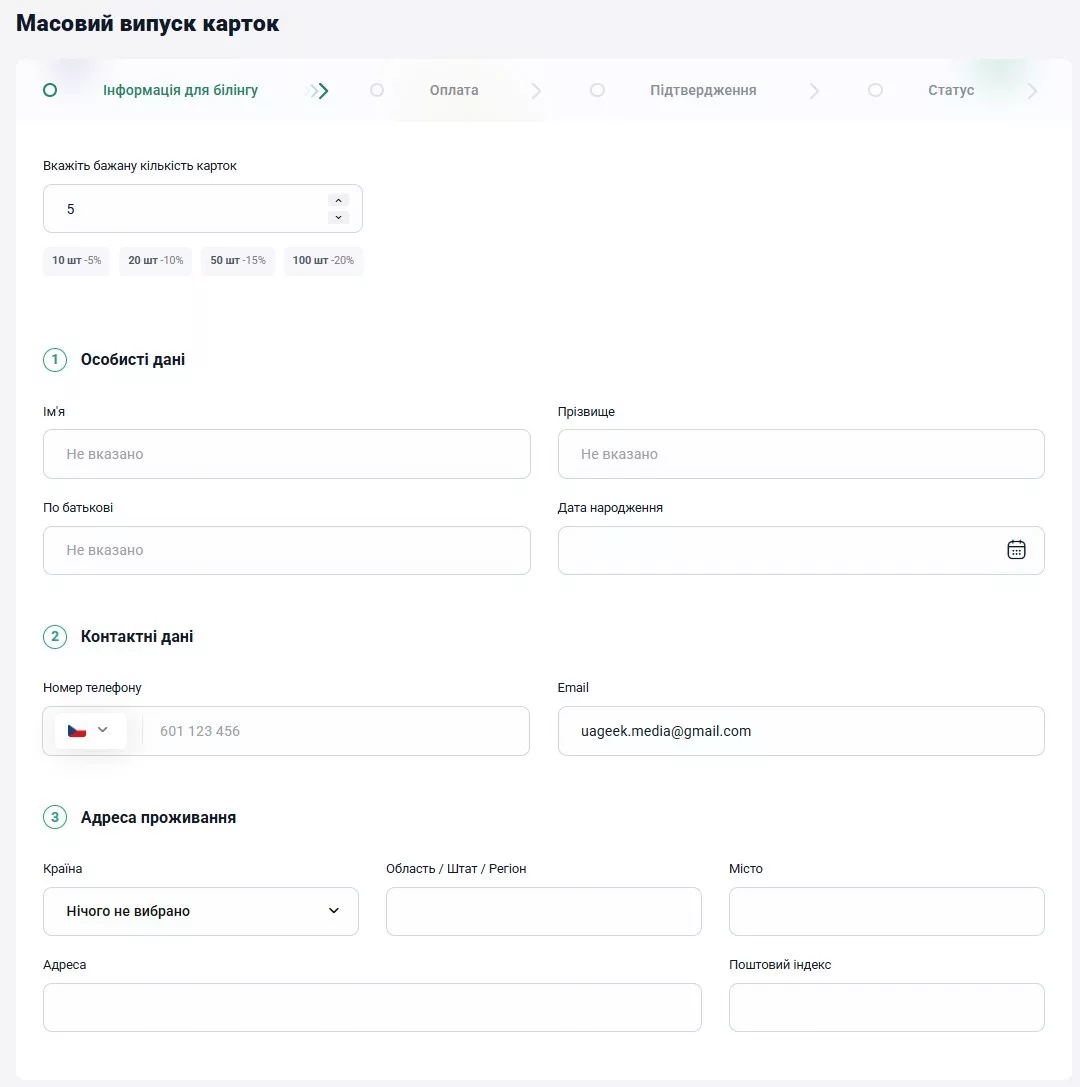Viewport: 1080px width, 1087px height.
Task: Click the Поштовий індекс field
Action: pyautogui.click(x=886, y=1007)
